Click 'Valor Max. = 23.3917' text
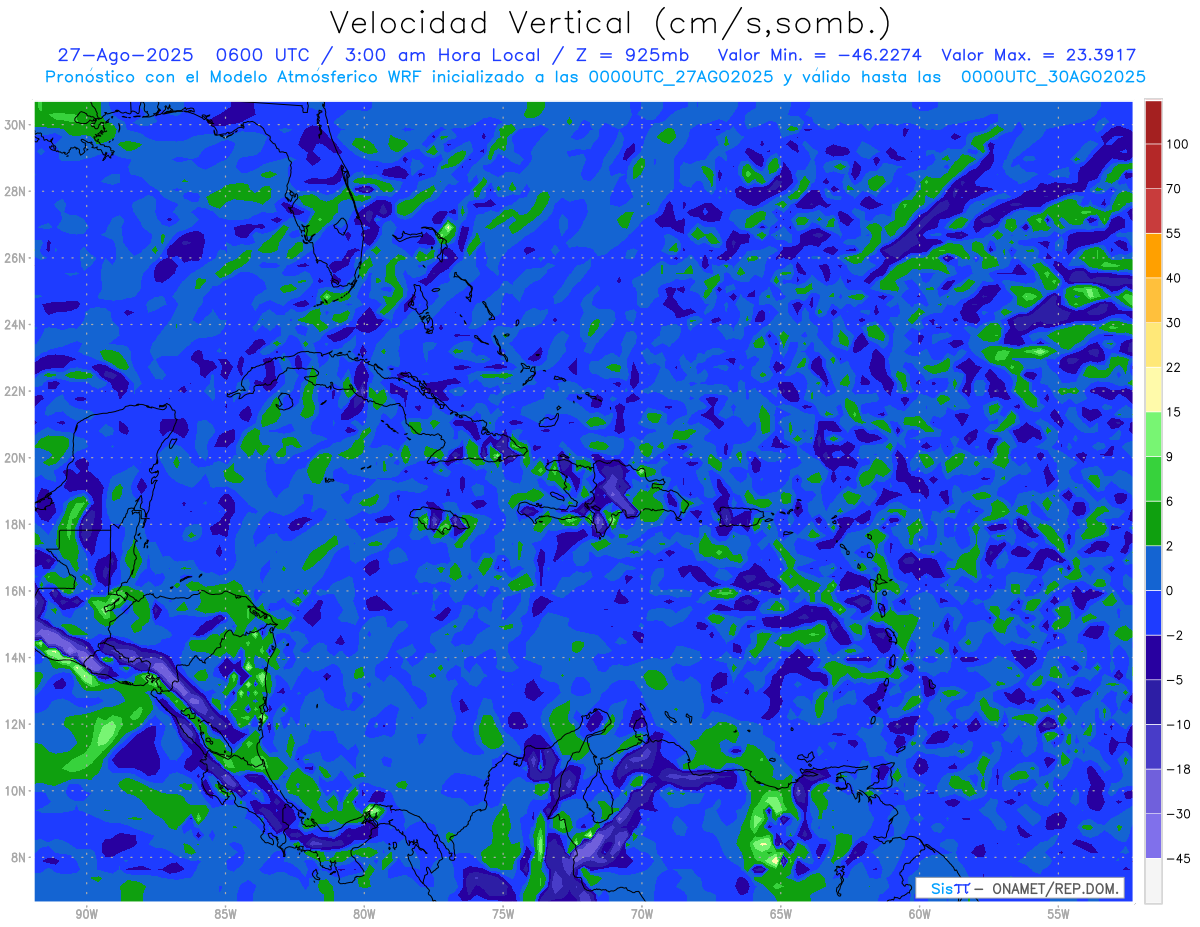Screen dimensions: 1200x927 pos(1038,55)
